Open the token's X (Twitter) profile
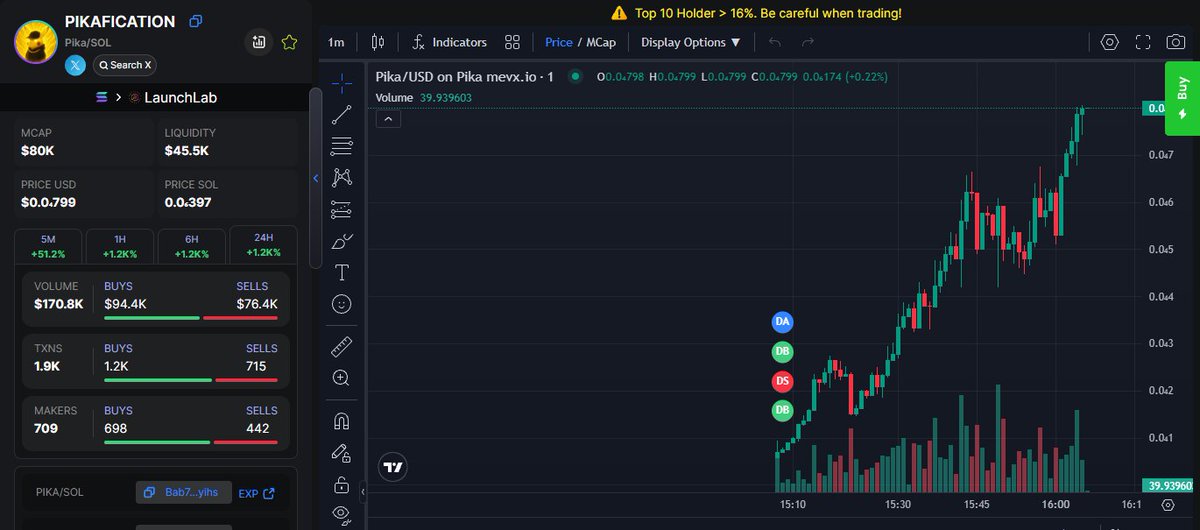The width and height of the screenshot is (1200, 530). (76, 65)
